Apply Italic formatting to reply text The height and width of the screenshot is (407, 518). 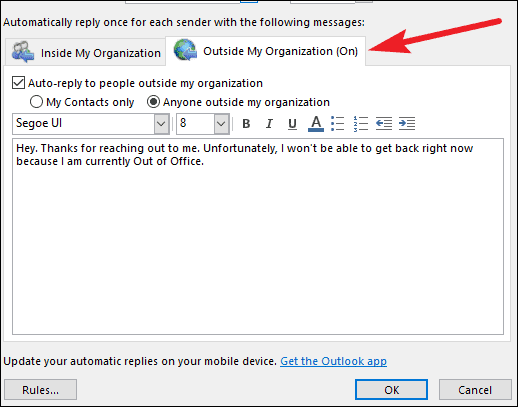[x=269, y=124]
